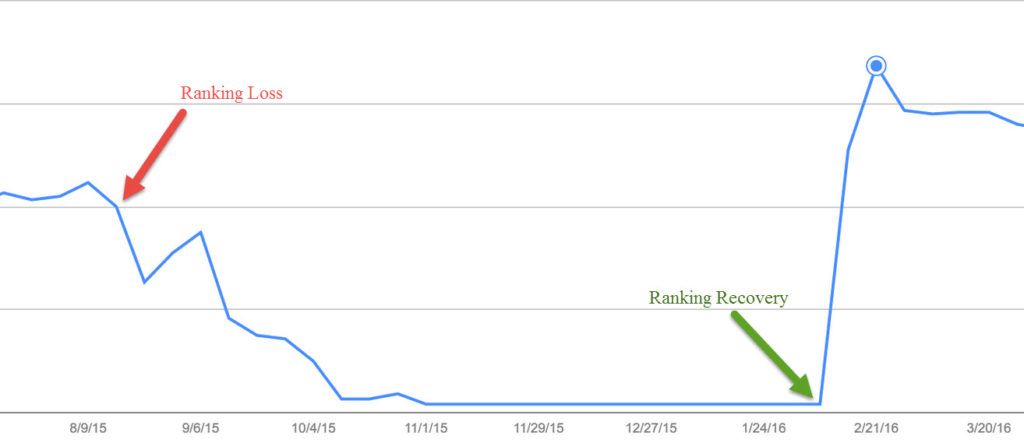Click the line point where ranking loss begins
Viewport: 1024px width, 443px height.
(117, 206)
